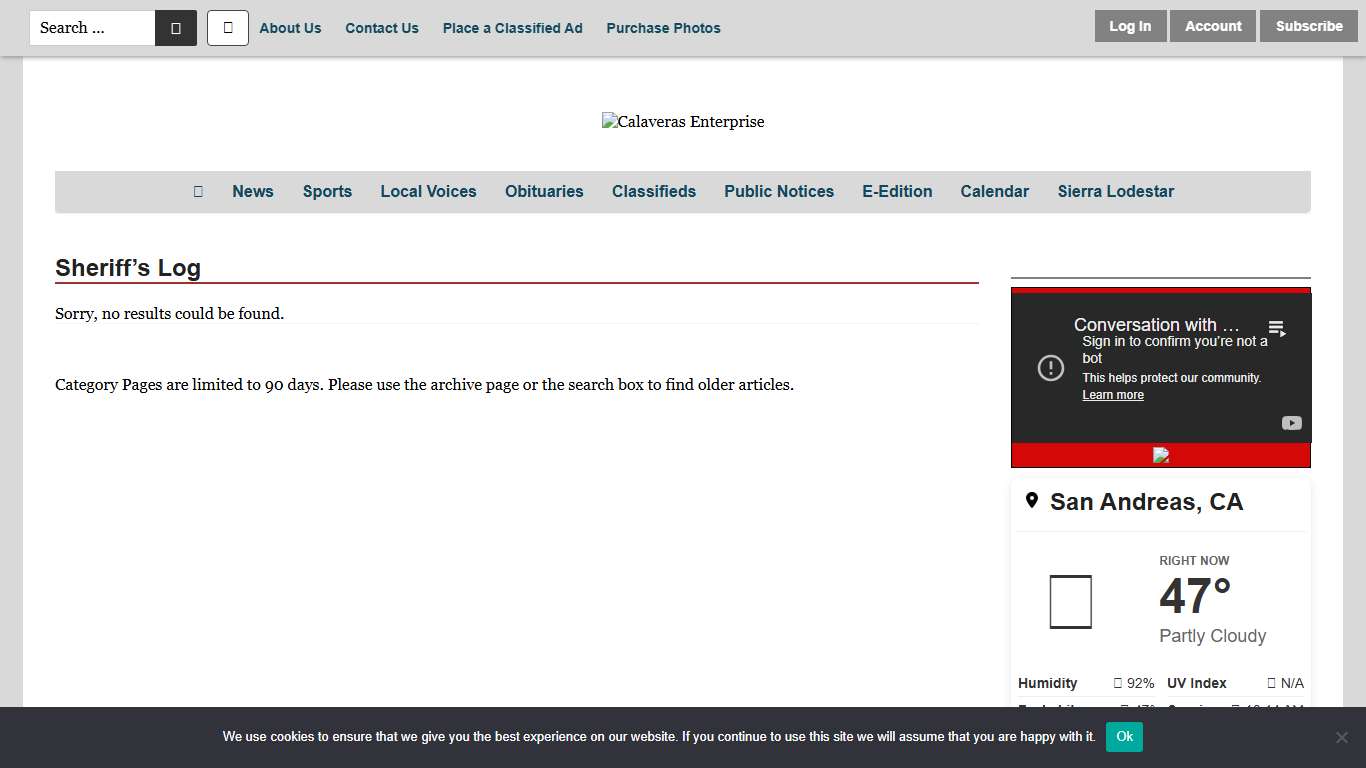Click the San Andreas location pin icon
1366x768 pixels.
click(x=1032, y=501)
